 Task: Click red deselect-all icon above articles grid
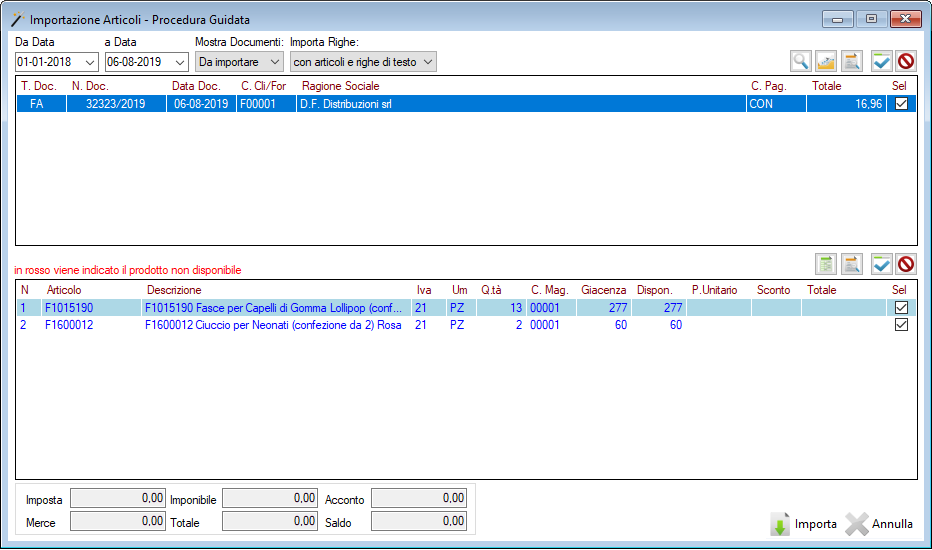(906, 264)
